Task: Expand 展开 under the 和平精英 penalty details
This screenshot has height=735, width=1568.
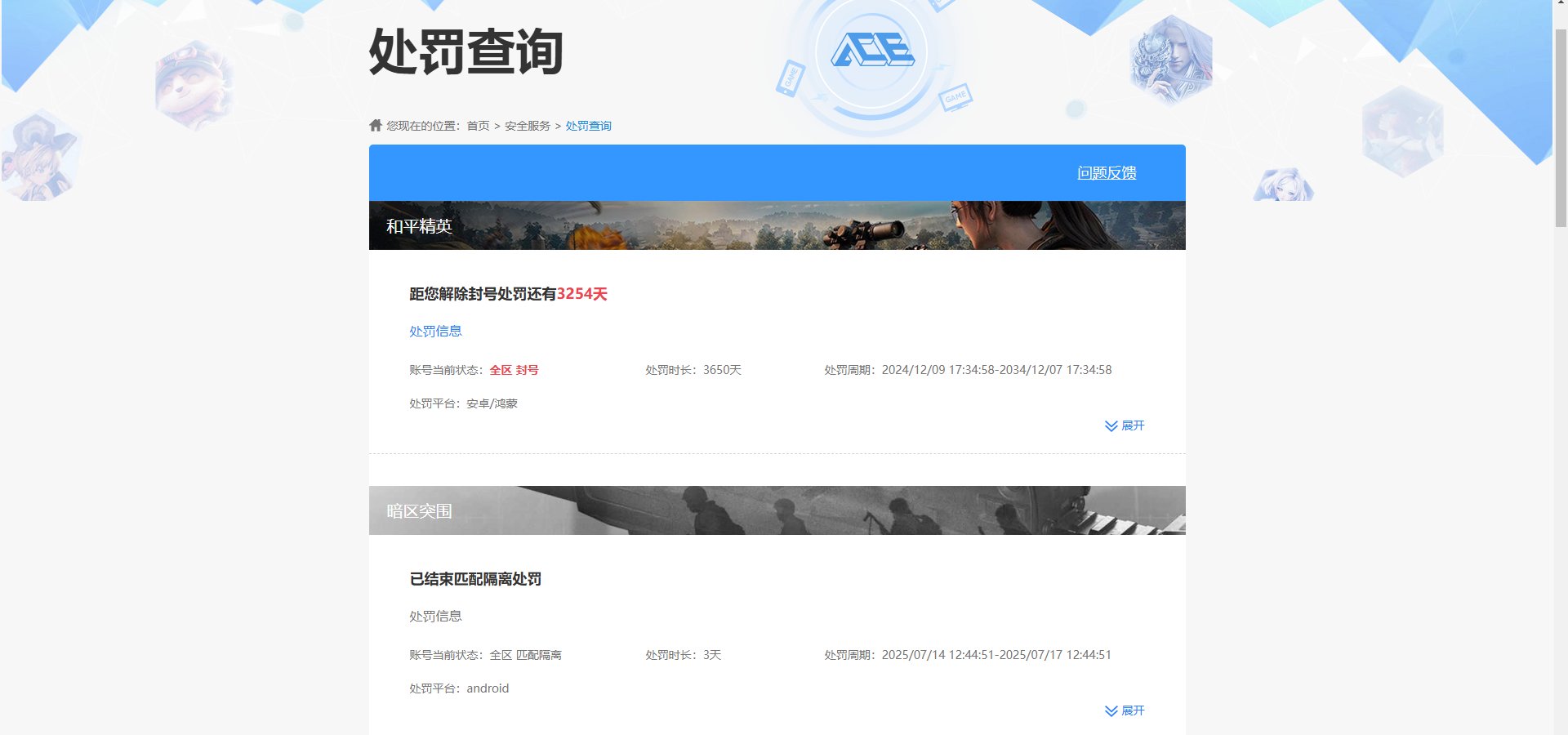Action: [x=1134, y=425]
